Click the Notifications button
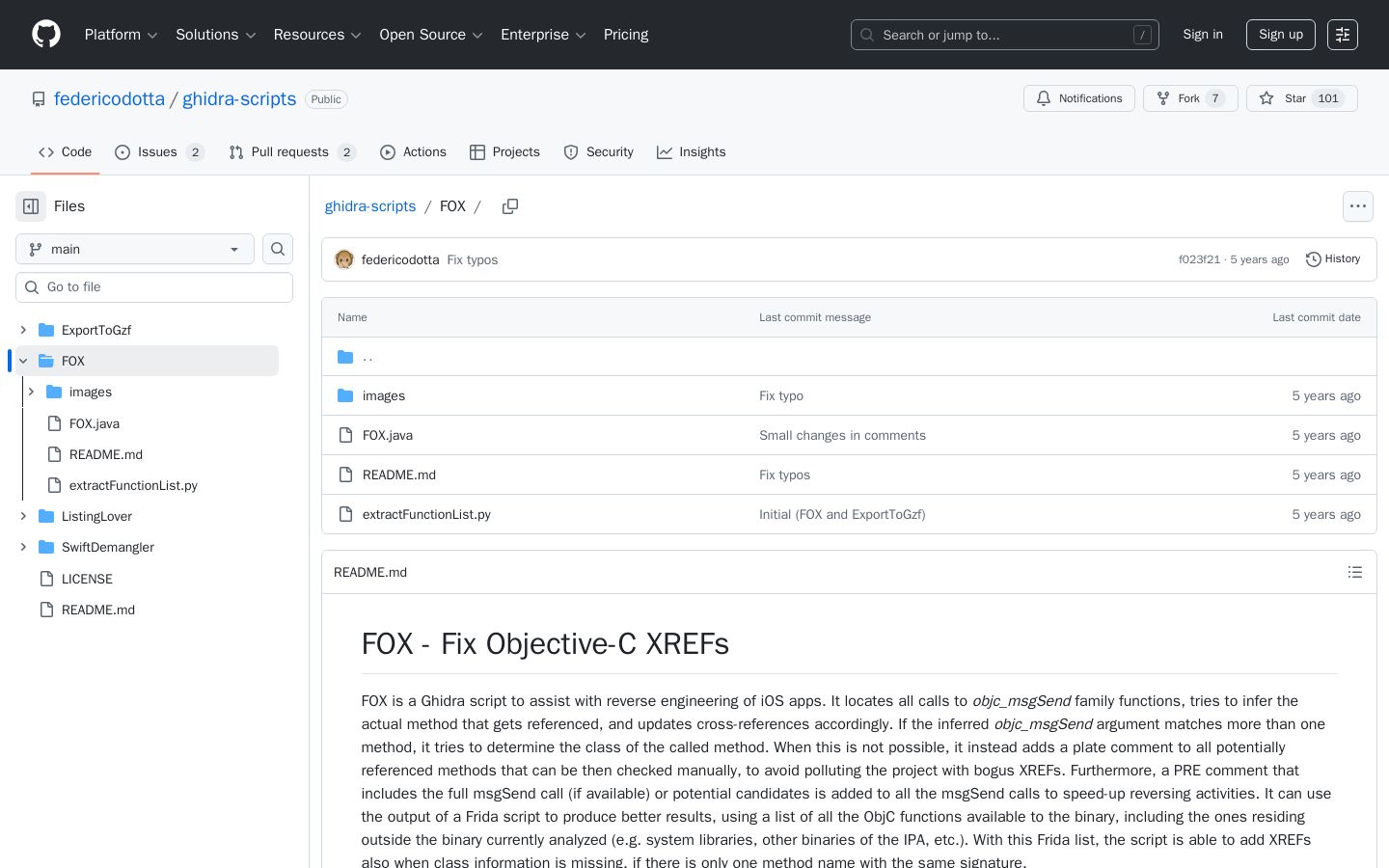1389x868 pixels. pyautogui.click(x=1078, y=98)
